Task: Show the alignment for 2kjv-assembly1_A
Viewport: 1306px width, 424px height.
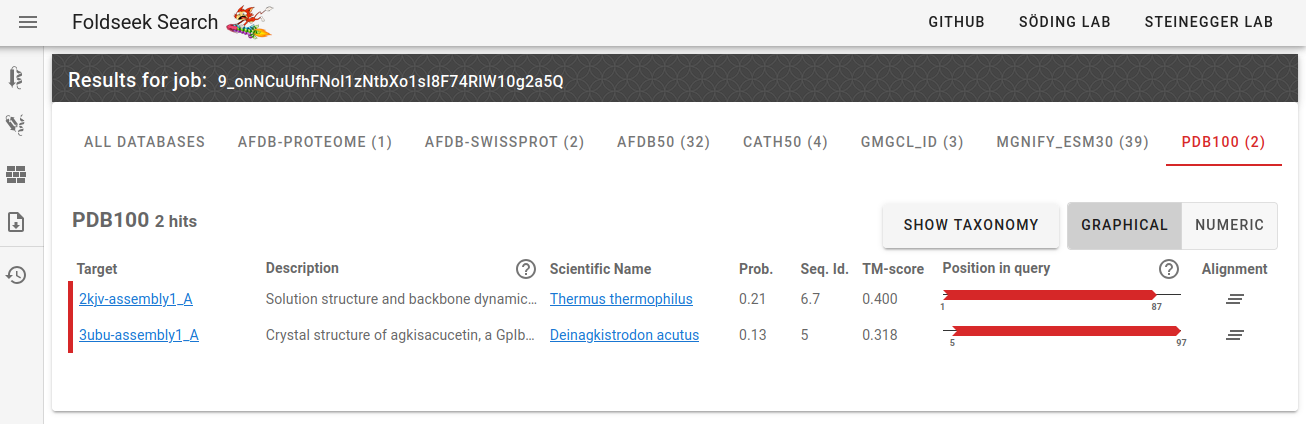Action: 1235,299
